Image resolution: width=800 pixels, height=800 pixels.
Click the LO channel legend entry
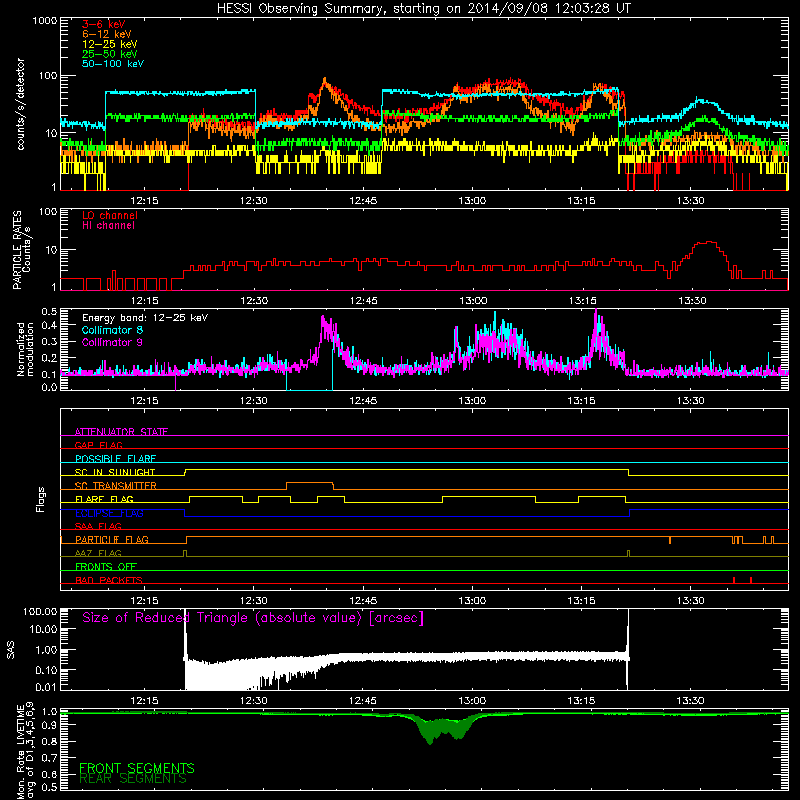click(110, 215)
